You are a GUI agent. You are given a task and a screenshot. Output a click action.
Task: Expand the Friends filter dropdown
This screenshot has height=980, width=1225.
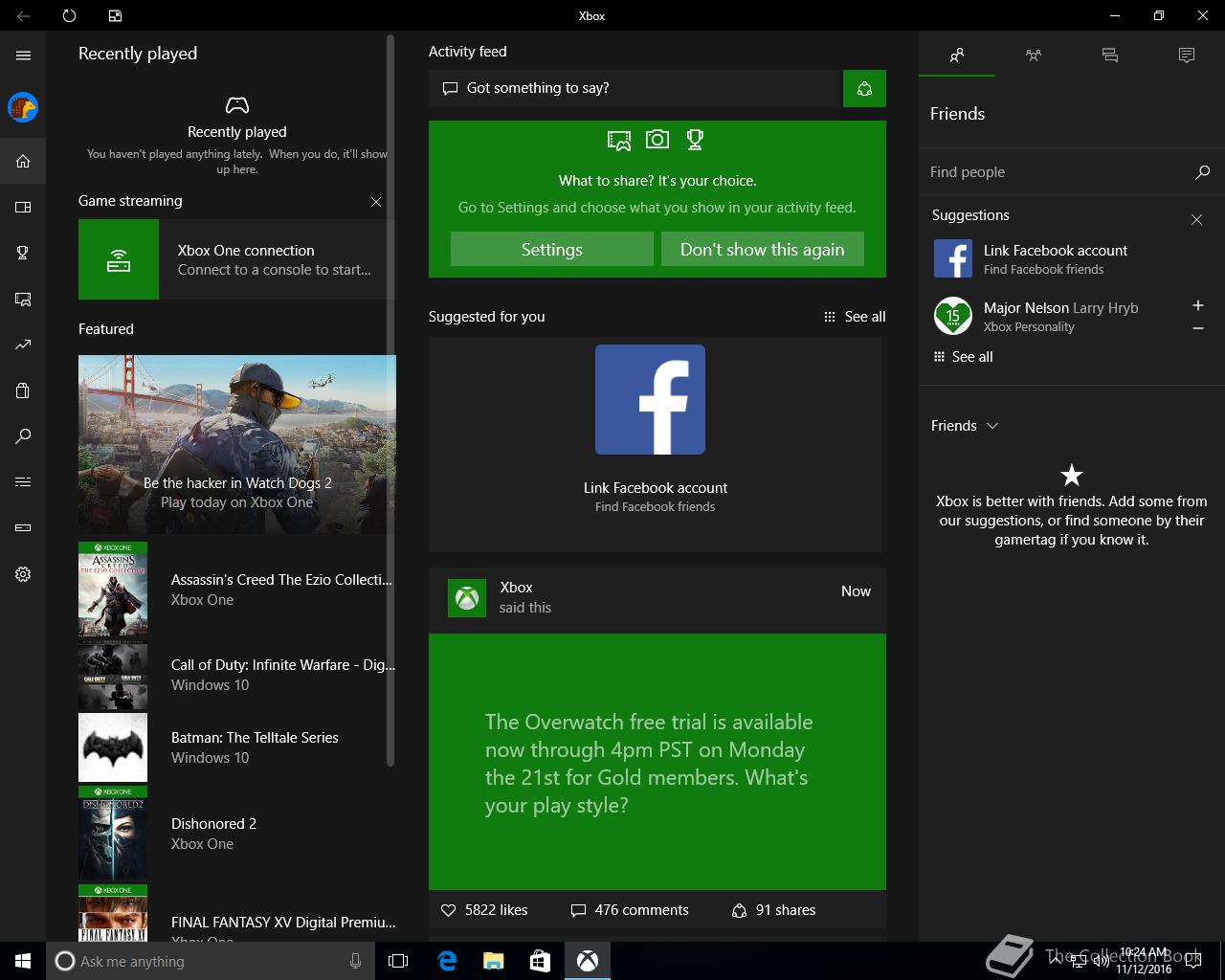click(x=965, y=426)
